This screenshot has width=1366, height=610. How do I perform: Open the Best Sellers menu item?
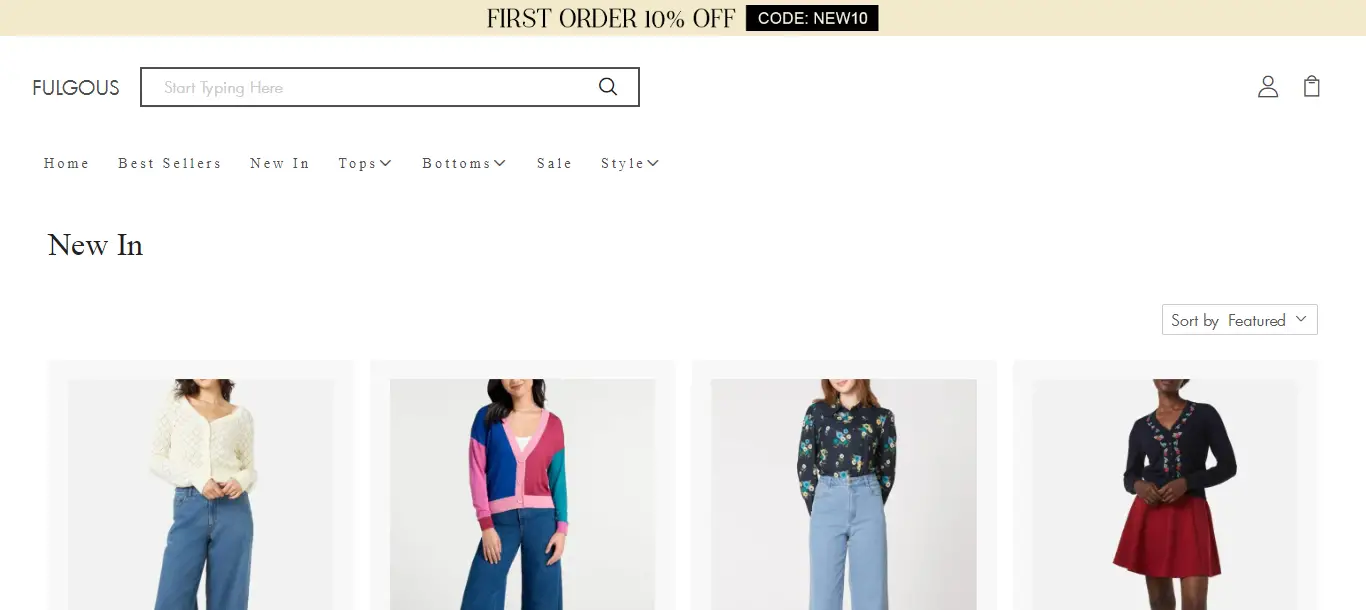pos(170,163)
